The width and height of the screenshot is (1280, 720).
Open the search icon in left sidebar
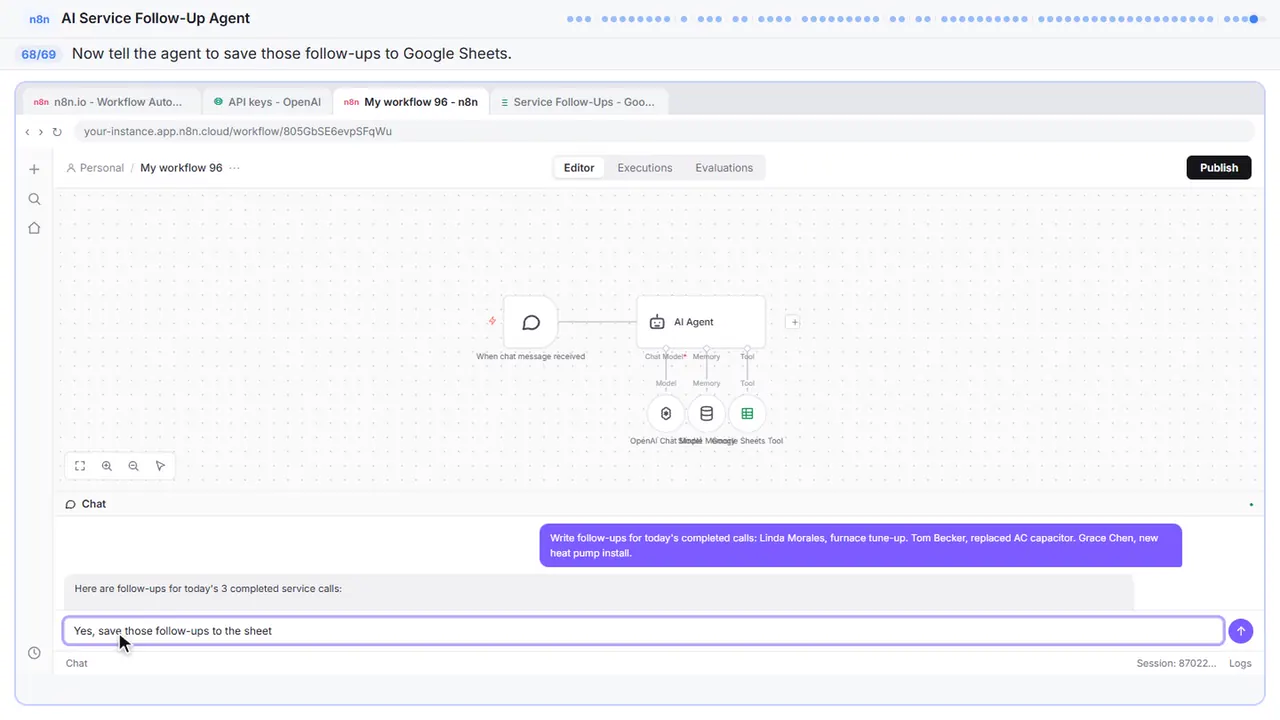34,199
